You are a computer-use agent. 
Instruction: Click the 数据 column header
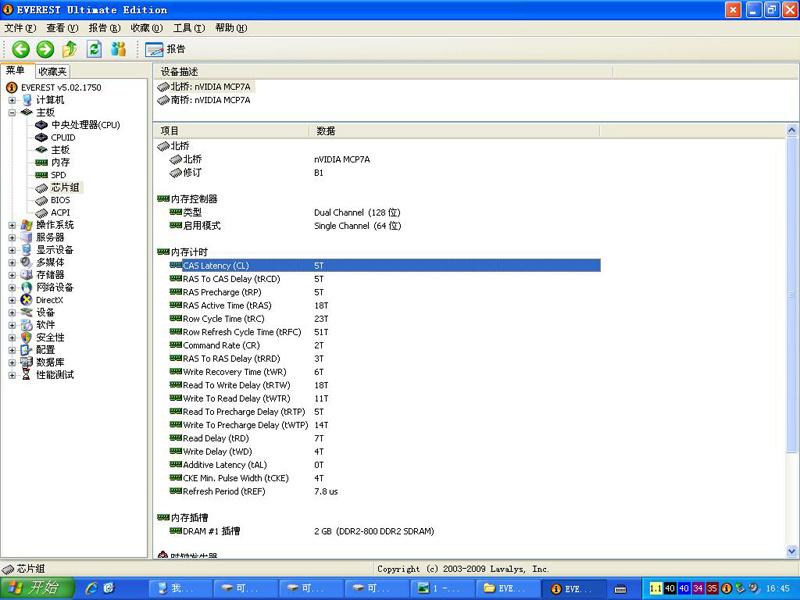[326, 131]
